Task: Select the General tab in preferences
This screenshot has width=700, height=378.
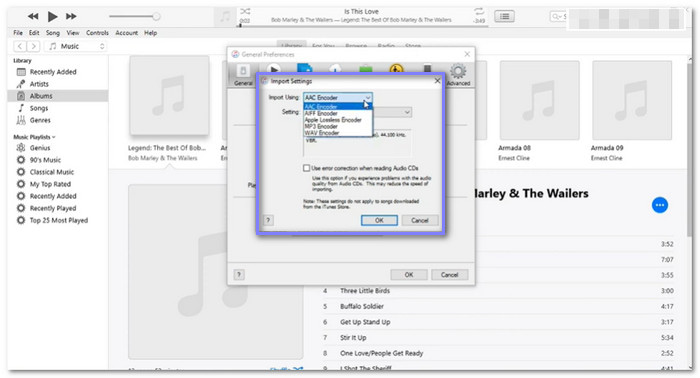Action: pos(243,75)
